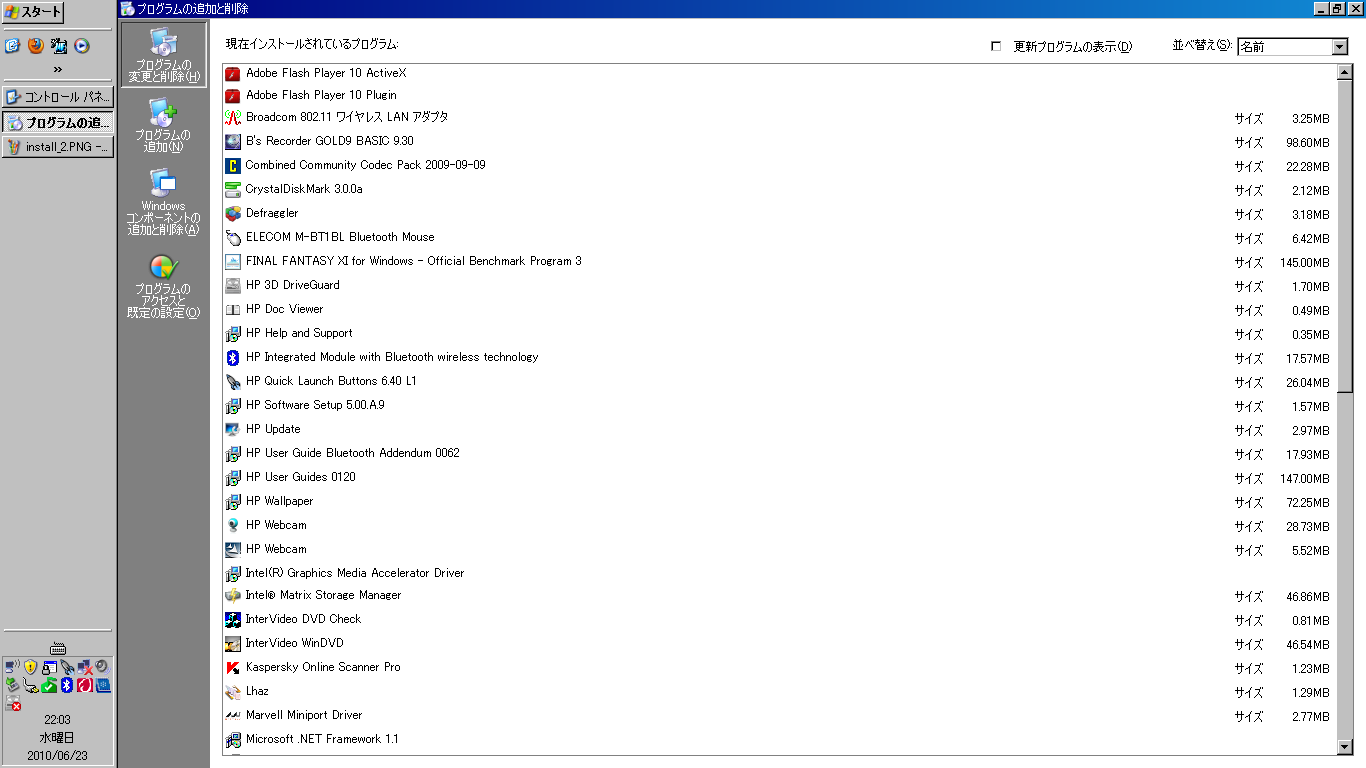Image resolution: width=1366 pixels, height=768 pixels.
Task: Click the Bluetooth icon in system tray
Action: [67, 685]
